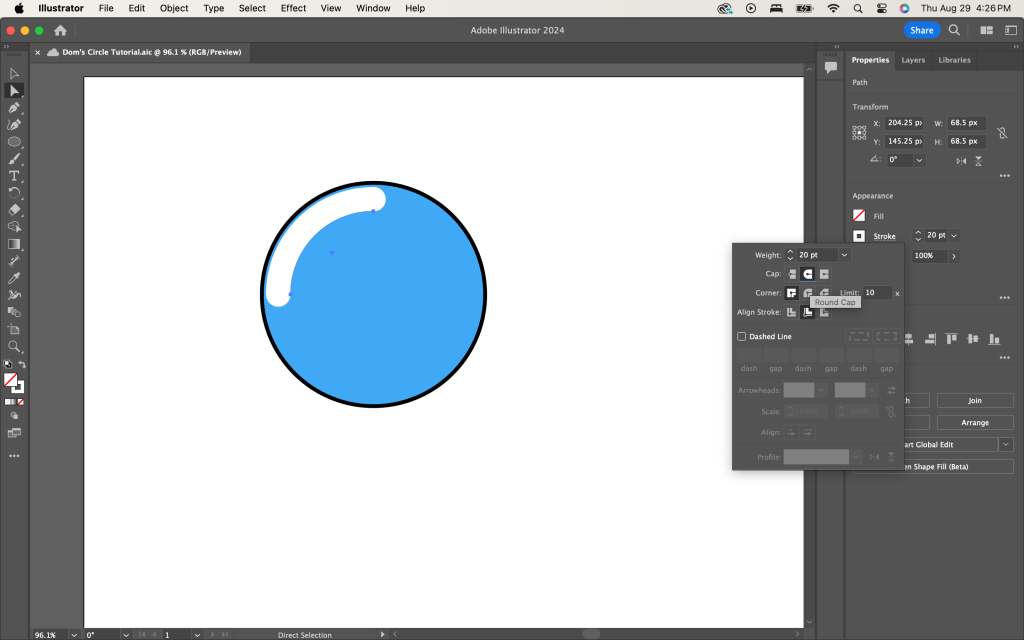Choose the Gradient tool

point(14,244)
